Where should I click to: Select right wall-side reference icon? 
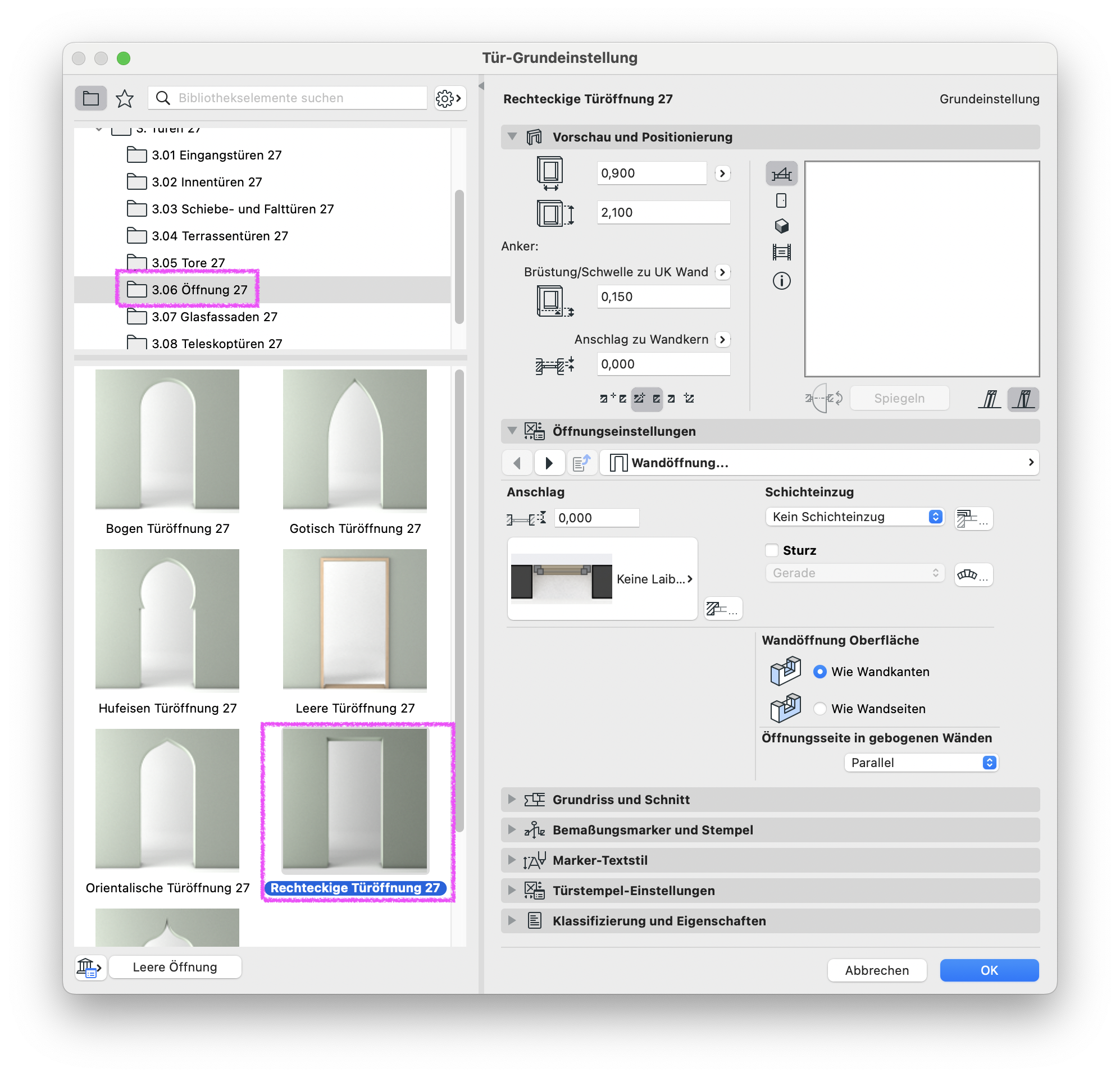point(1023,399)
